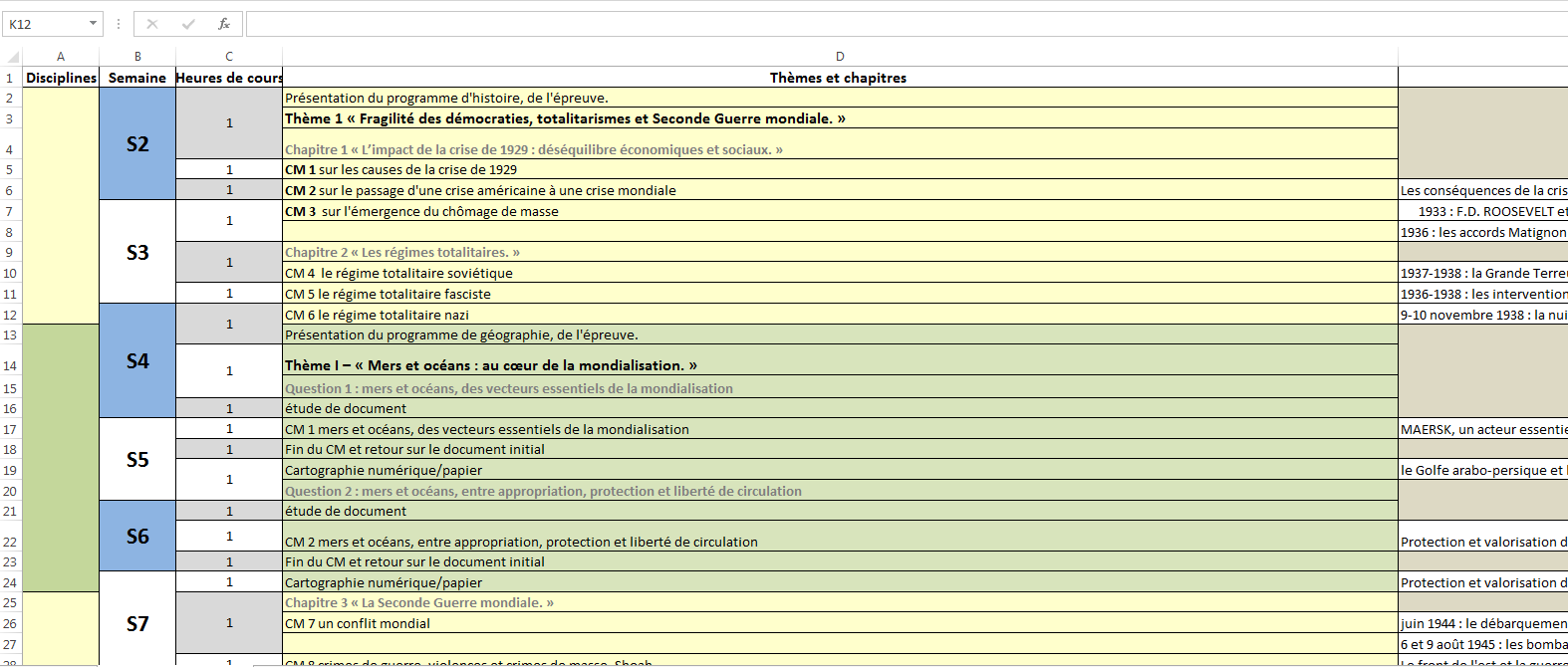The image size is (1568, 667).
Task: Click 'Question 1 : mers et océans, des vecteurs' cell
Action: tap(840, 388)
